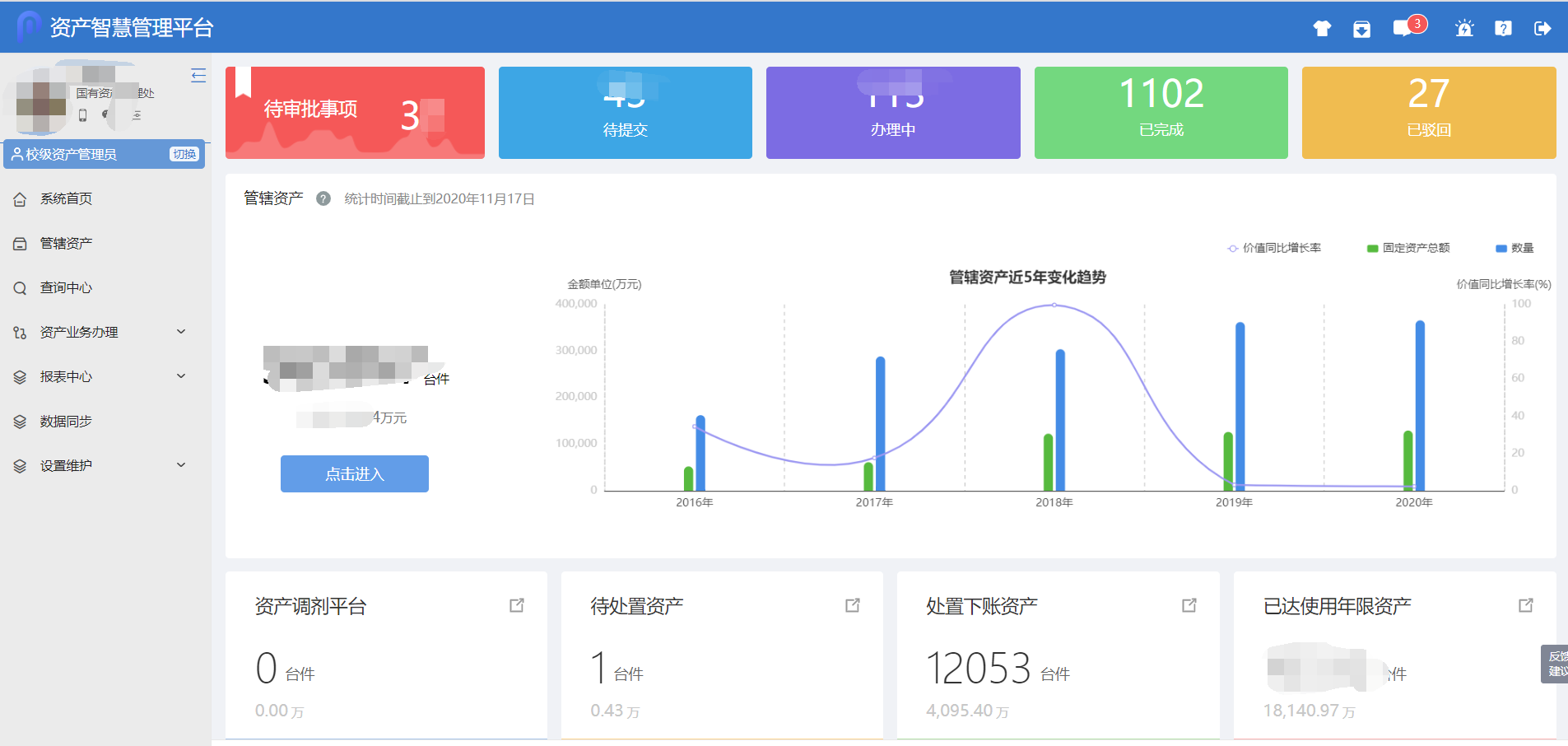The width and height of the screenshot is (1568, 746).
Task: Click the 切换 role switch button
Action: click(x=184, y=154)
